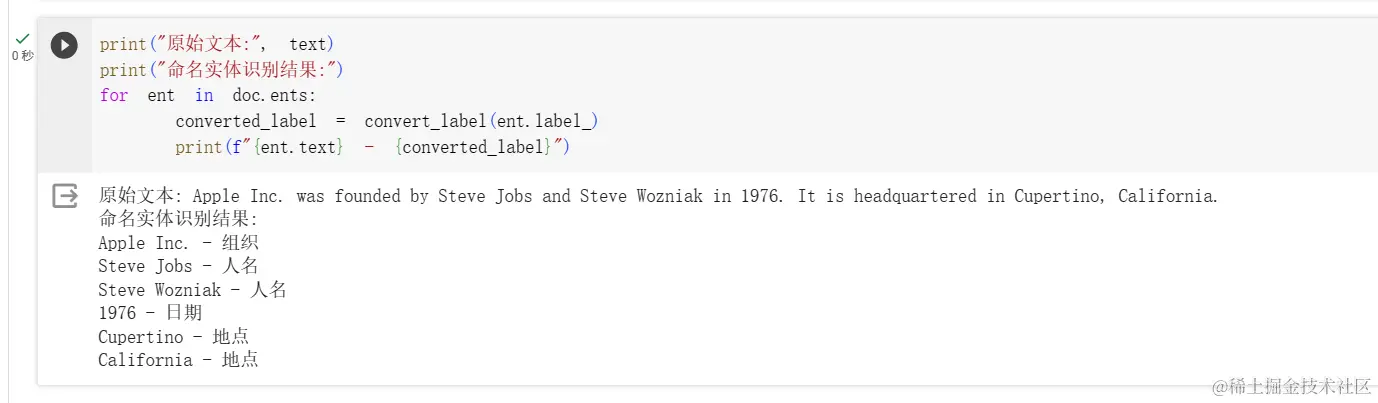The image size is (1378, 403).
Task: Run the code cell with play button
Action: 64,45
